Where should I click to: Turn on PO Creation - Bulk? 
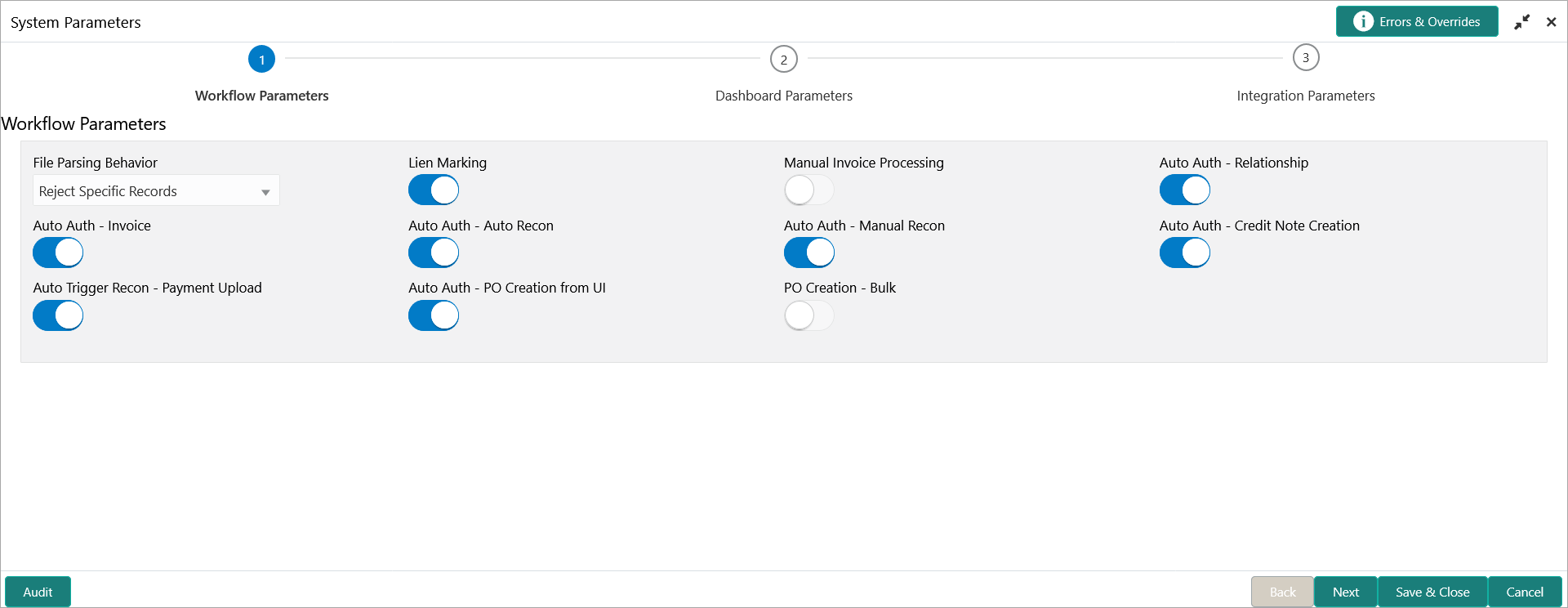[808, 315]
